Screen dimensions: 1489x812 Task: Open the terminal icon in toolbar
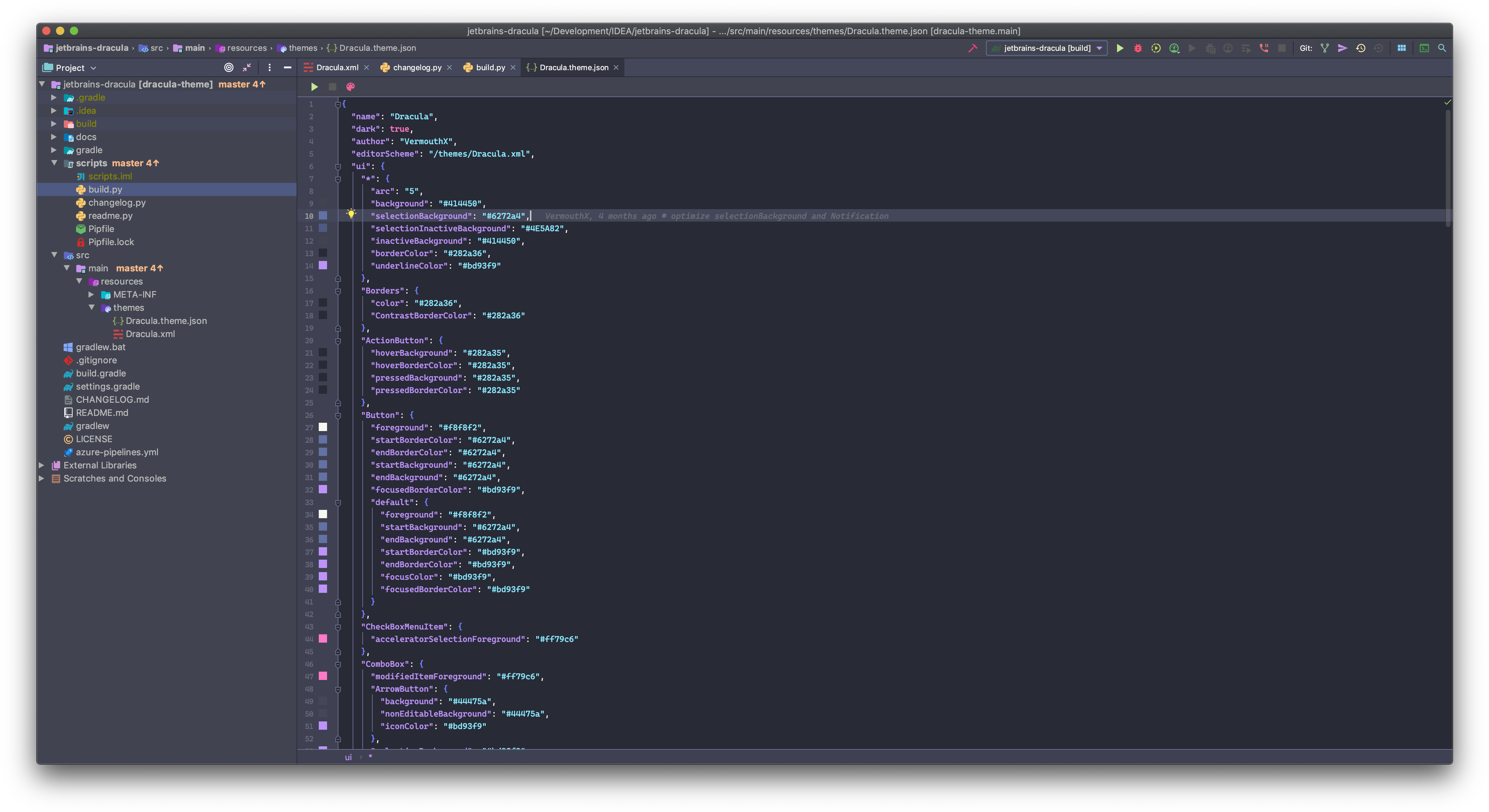pyautogui.click(x=1424, y=48)
